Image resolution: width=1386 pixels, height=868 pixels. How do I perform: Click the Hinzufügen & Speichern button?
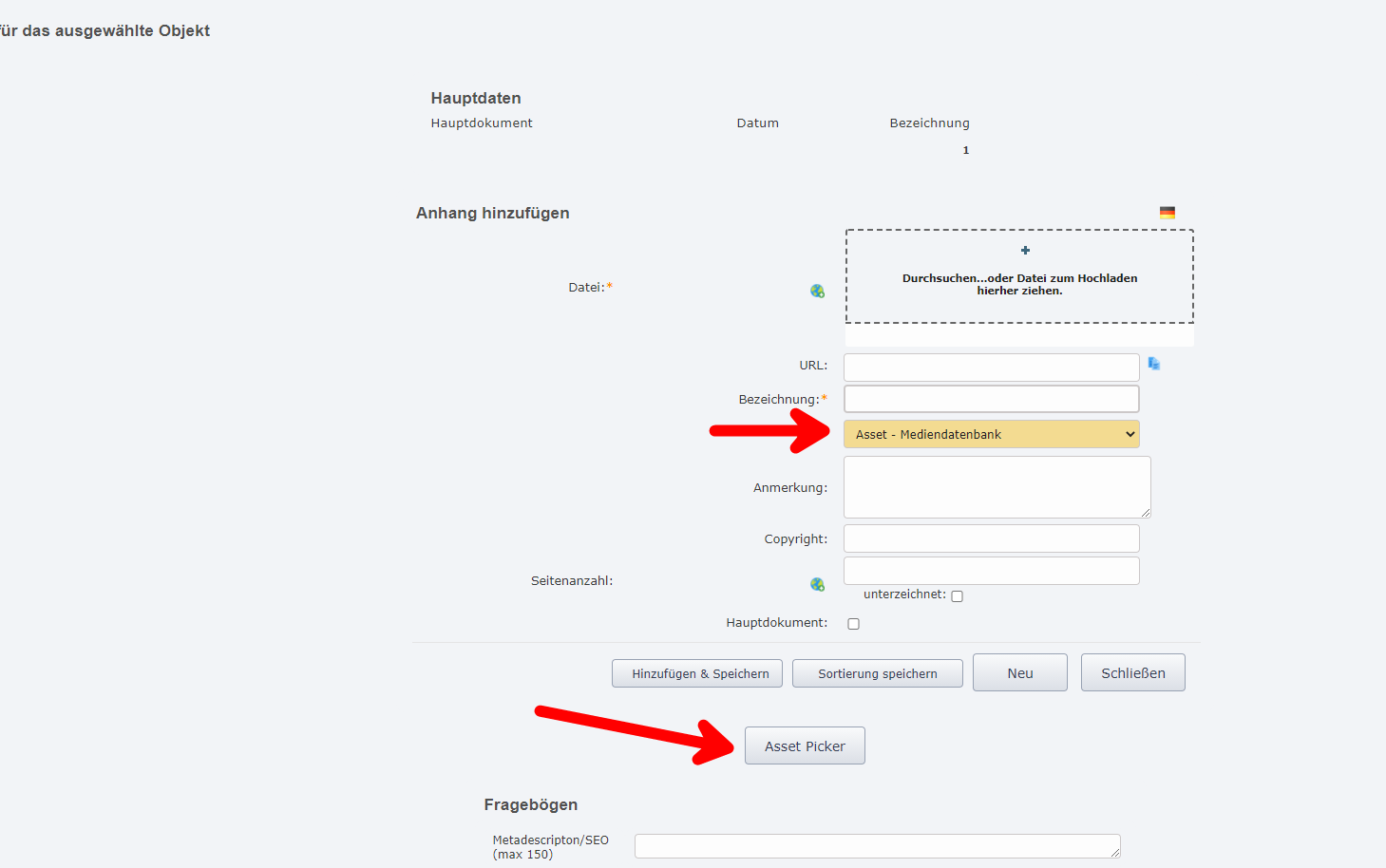(x=696, y=673)
